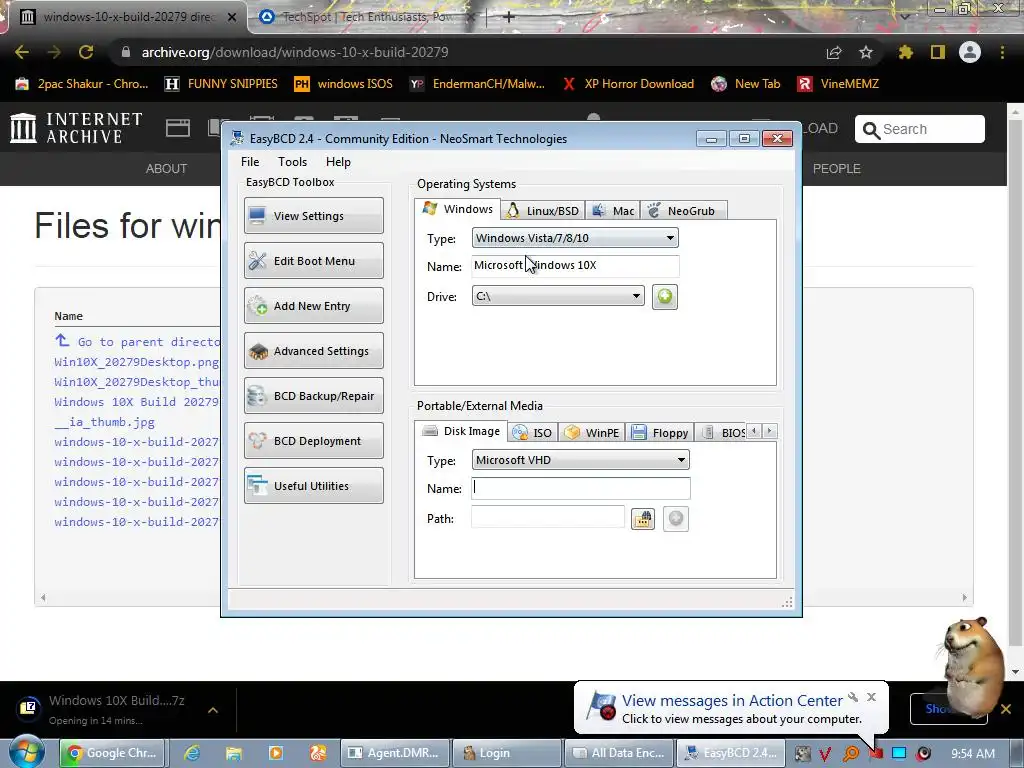Open BCD Deployment section
This screenshot has width=1024, height=768.
(x=313, y=441)
